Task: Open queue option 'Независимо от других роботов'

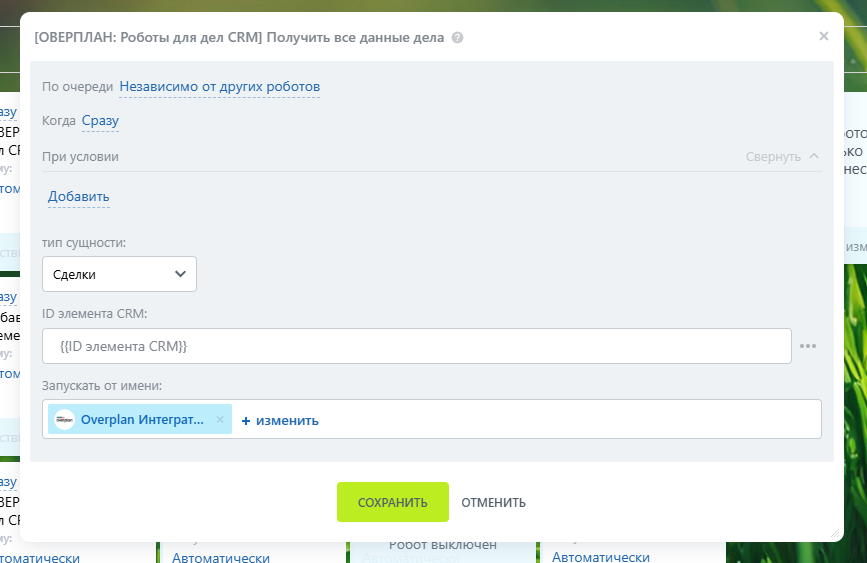Action: [220, 87]
